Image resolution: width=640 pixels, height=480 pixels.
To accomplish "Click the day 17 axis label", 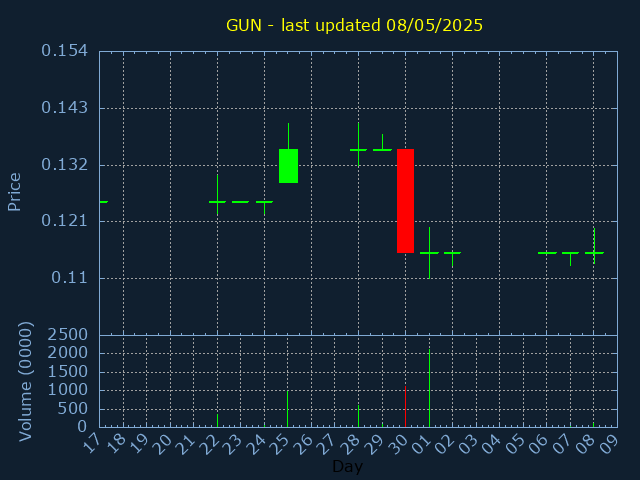I will pyautogui.click(x=93, y=444).
